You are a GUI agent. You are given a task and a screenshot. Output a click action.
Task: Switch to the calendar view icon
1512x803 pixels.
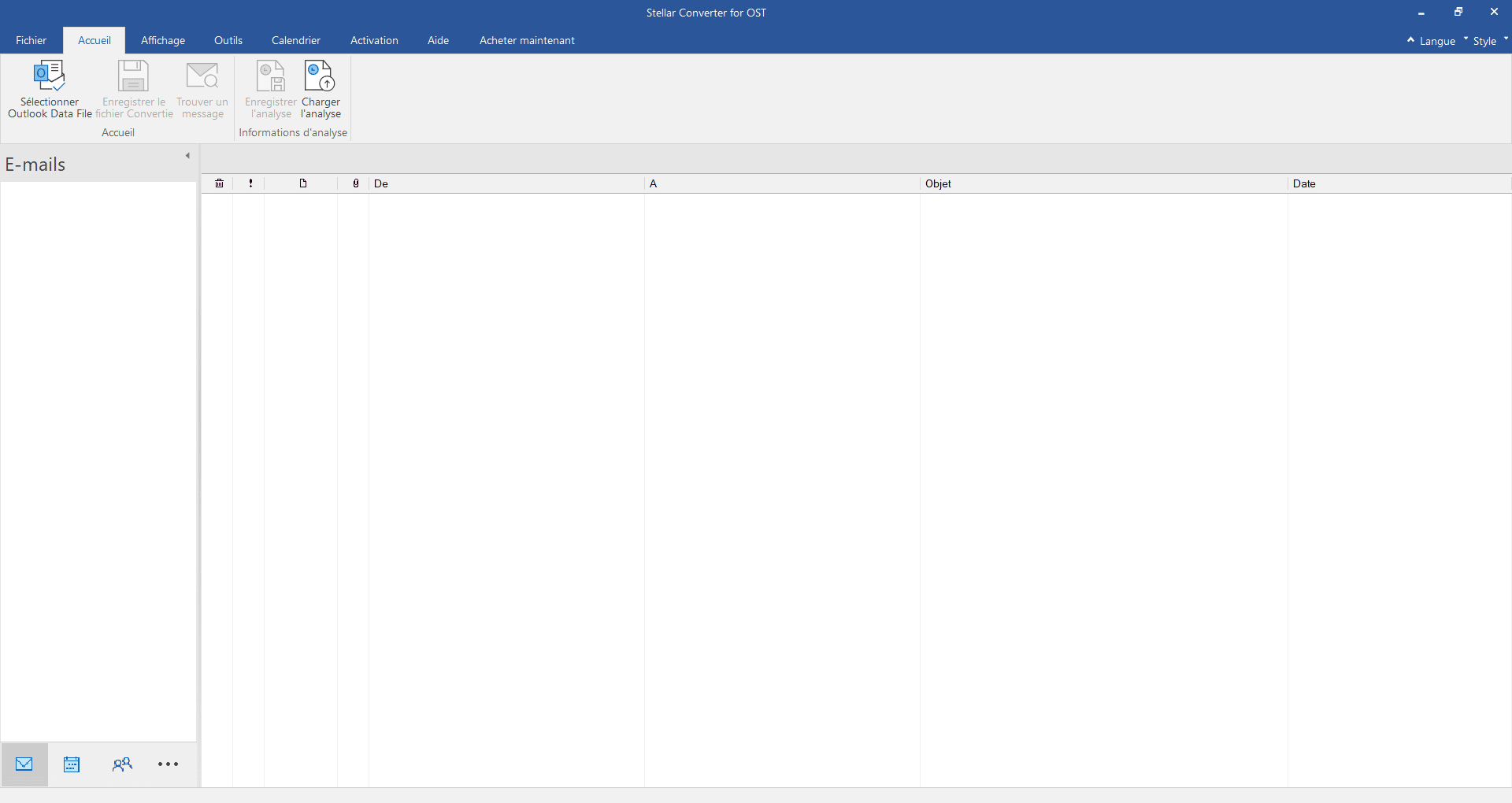(x=72, y=764)
